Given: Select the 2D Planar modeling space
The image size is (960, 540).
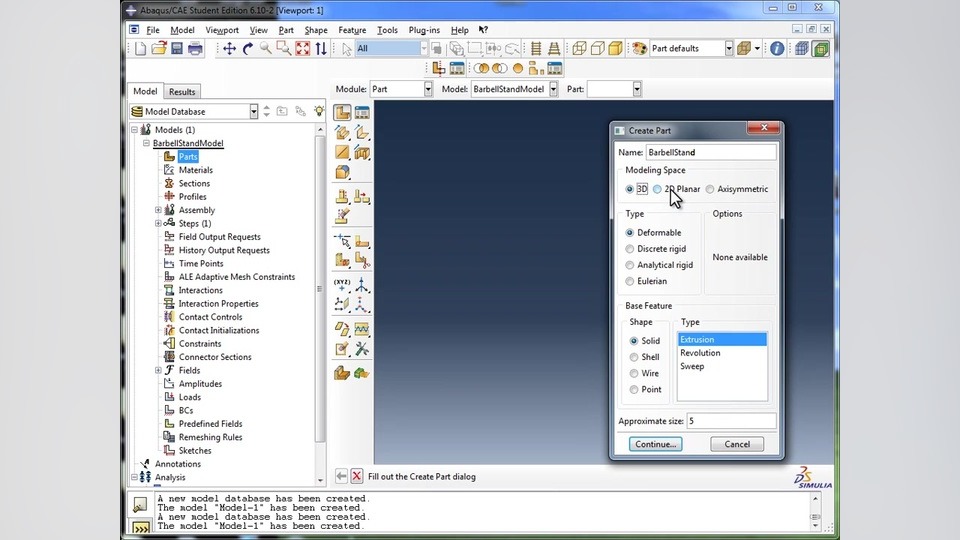Looking at the screenshot, I should (657, 189).
